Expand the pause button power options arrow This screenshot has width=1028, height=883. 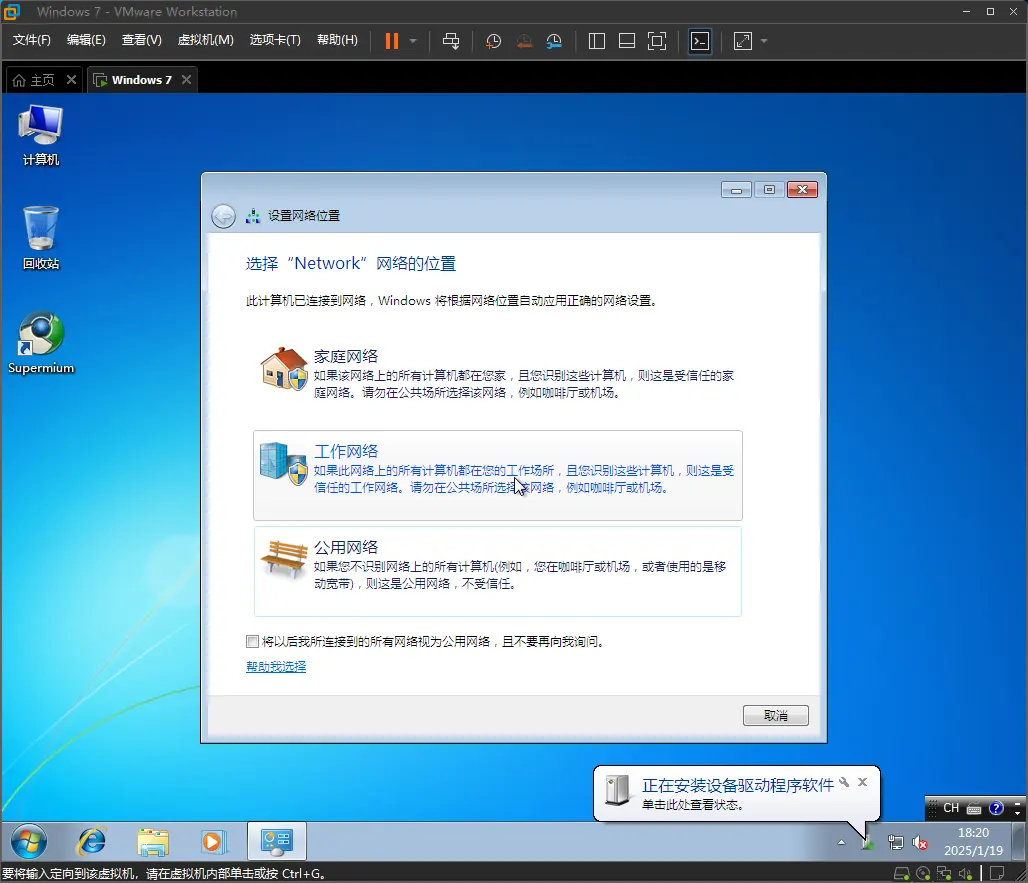click(x=413, y=41)
